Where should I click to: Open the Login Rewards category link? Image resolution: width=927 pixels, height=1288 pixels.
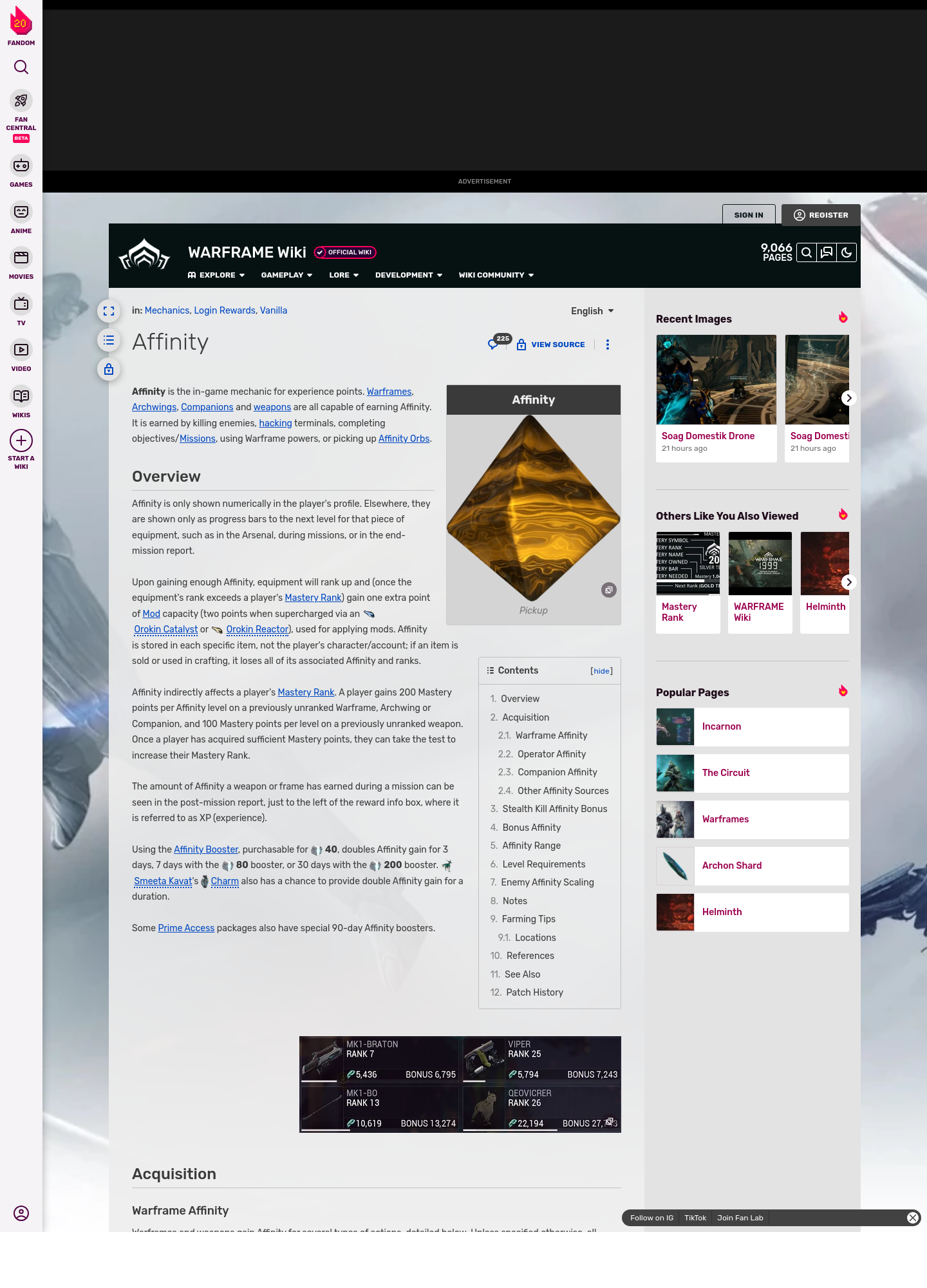tap(225, 310)
